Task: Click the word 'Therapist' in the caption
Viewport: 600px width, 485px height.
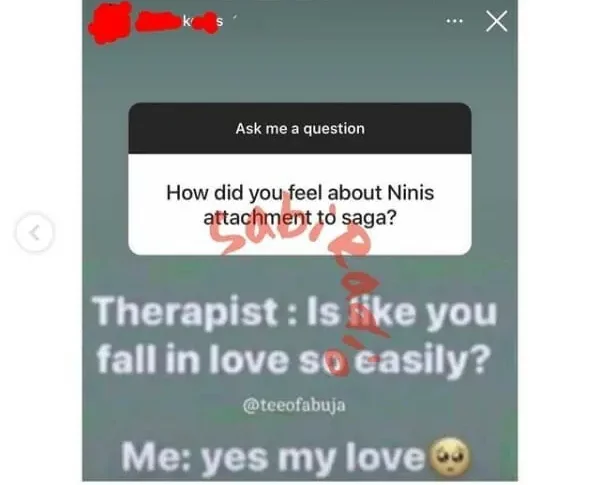Action: [x=185, y=312]
